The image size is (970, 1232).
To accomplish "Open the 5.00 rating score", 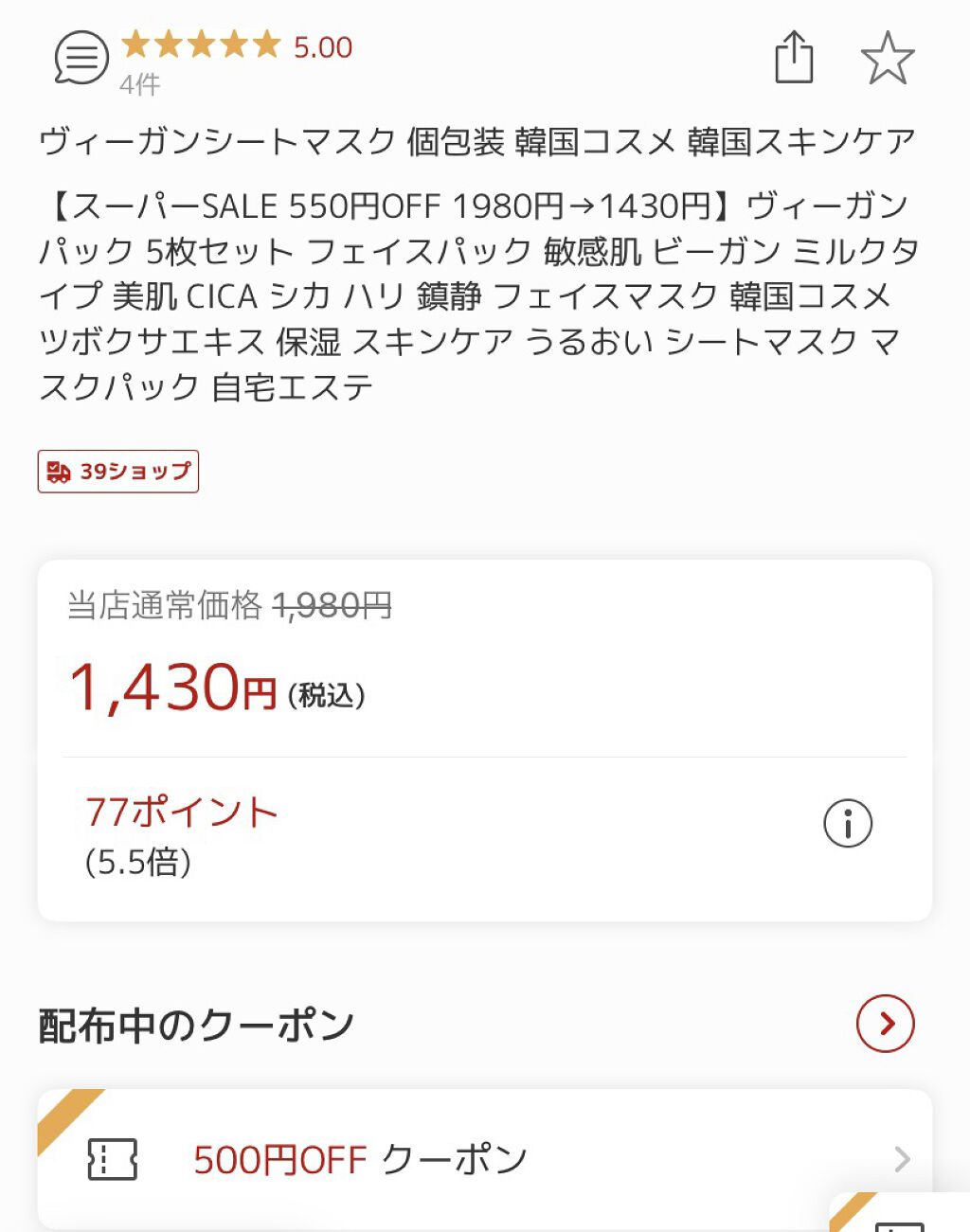I will [x=323, y=47].
